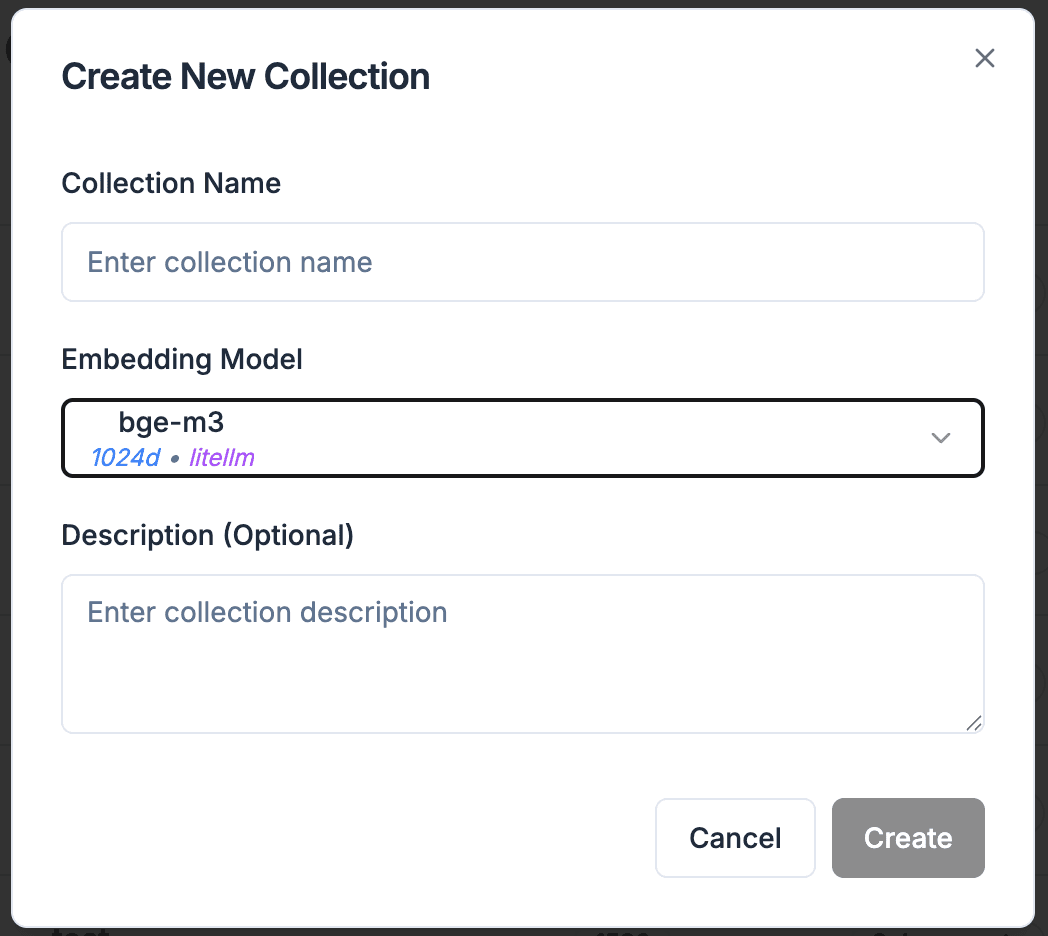
Task: Click the purple litellm provider text
Action: 222,458
